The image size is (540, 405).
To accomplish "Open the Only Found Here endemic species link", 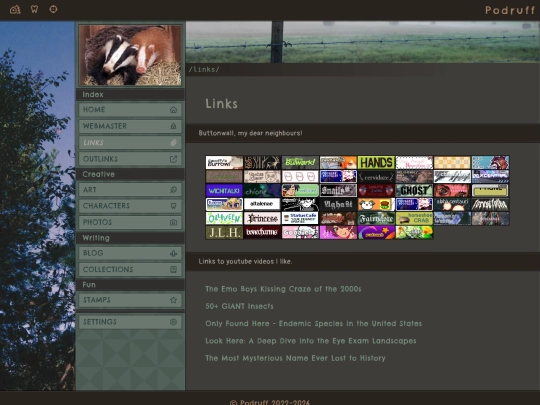I will coord(313,323).
